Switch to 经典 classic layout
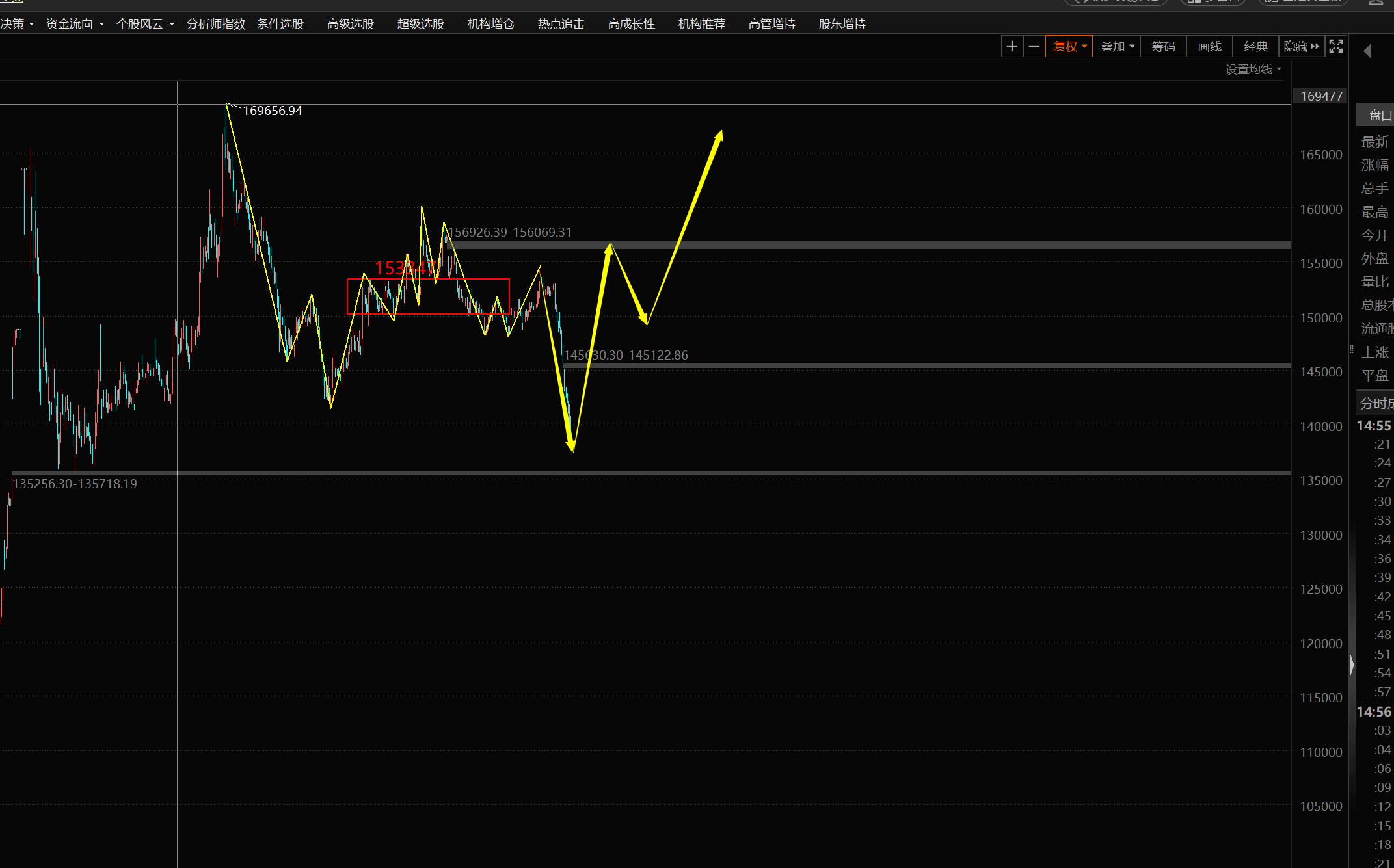Screen dimensions: 1394x868 pos(1255,46)
